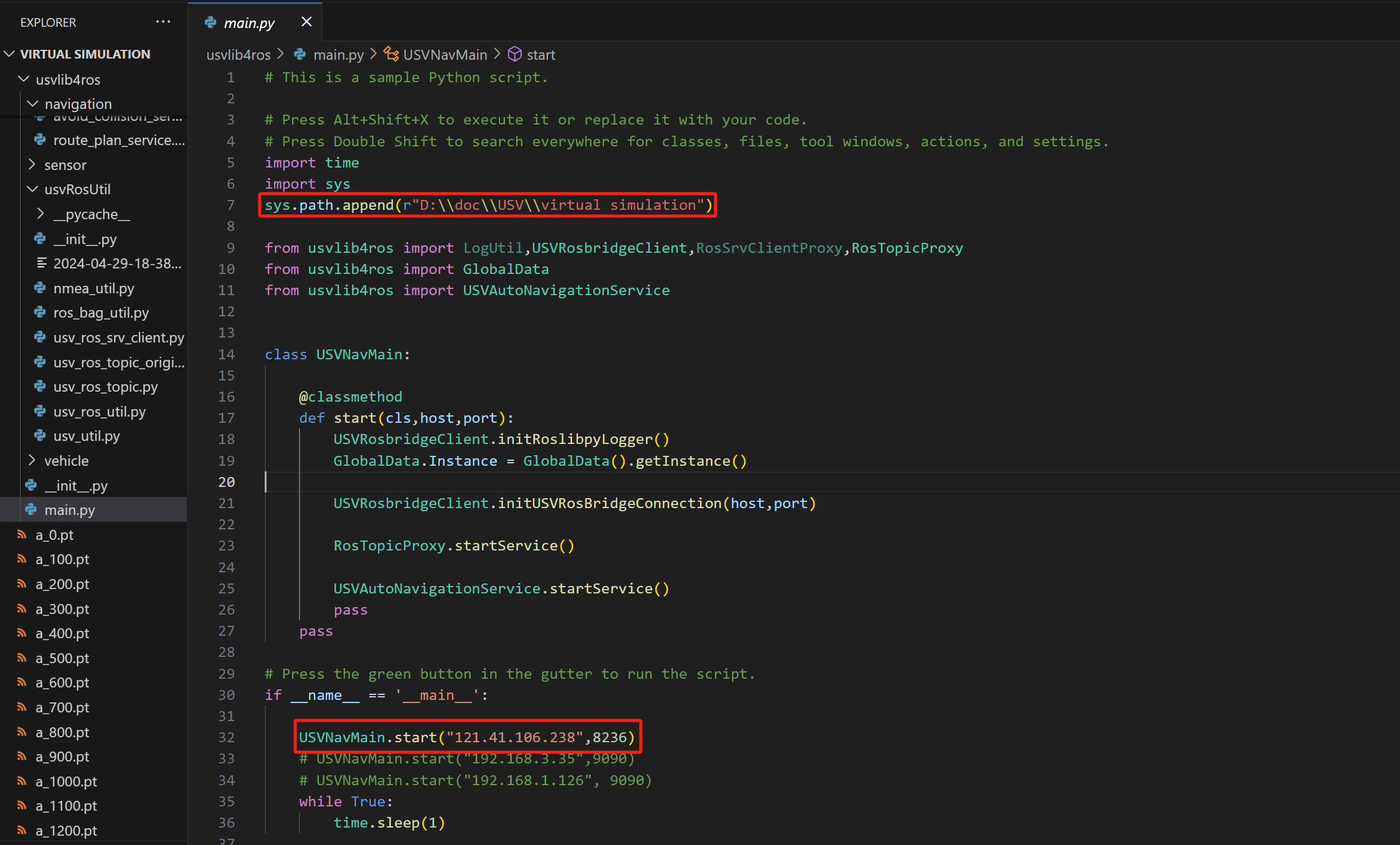This screenshot has height=845, width=1400.
Task: Click the main.py breadcrumb segment
Action: 338,55
